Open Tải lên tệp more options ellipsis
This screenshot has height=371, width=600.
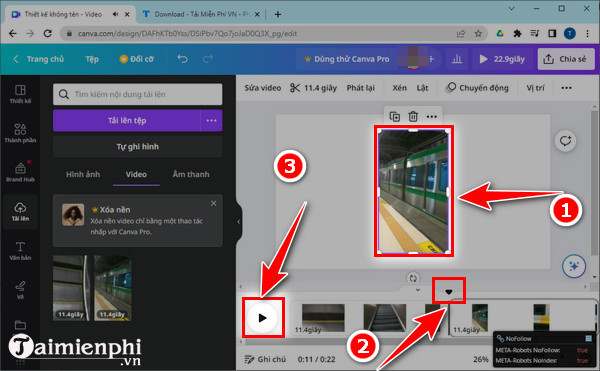tap(211, 120)
